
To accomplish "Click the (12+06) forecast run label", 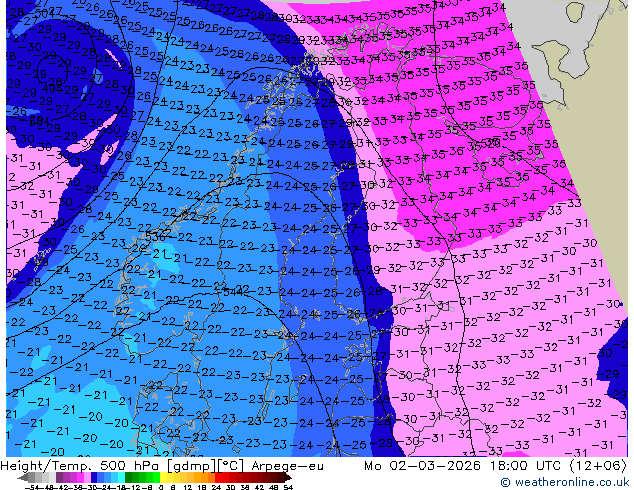I will point(598,466).
